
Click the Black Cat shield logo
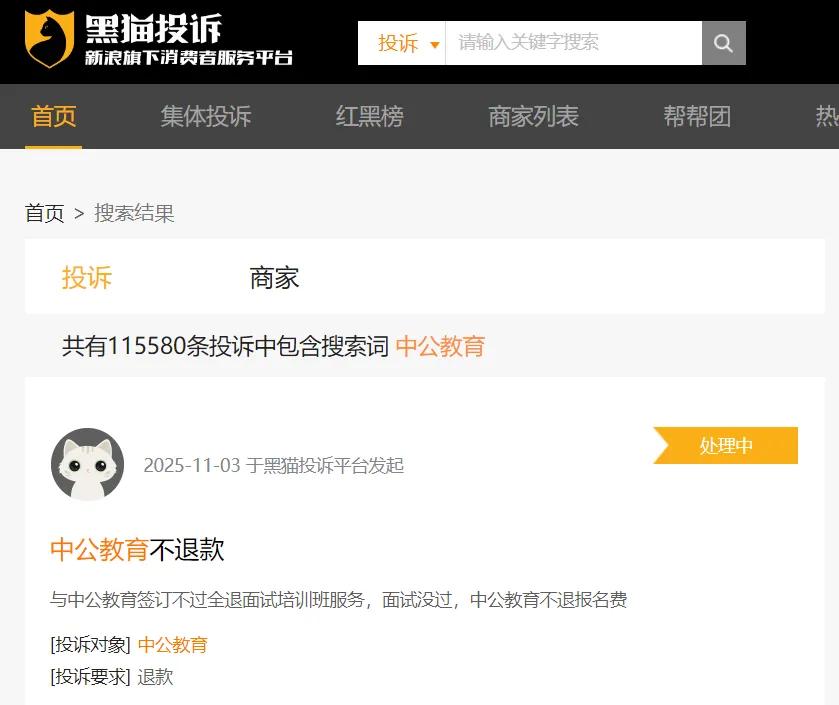pyautogui.click(x=49, y=39)
